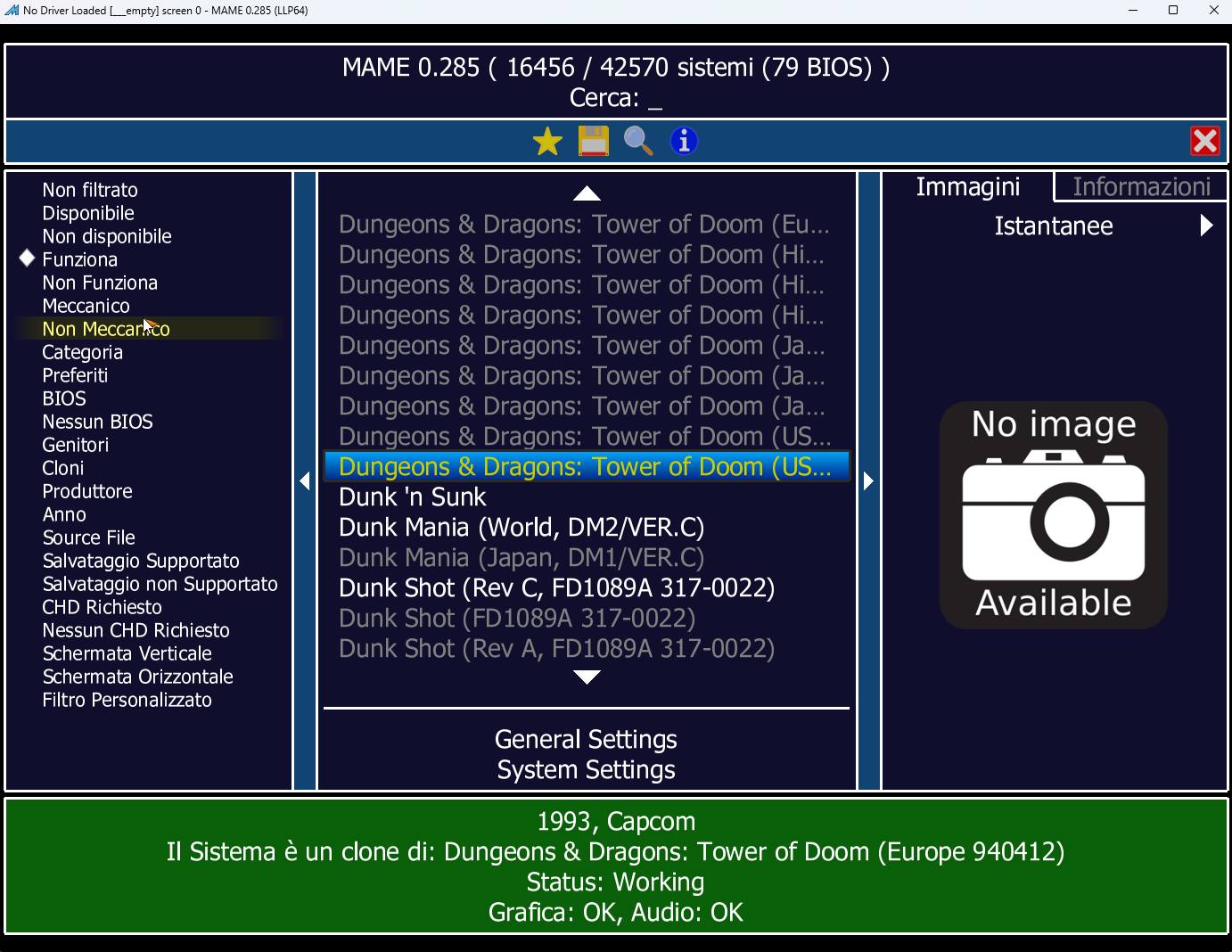Image resolution: width=1232 pixels, height=952 pixels.
Task: Select Salvataggio Supportato filter
Action: (141, 561)
